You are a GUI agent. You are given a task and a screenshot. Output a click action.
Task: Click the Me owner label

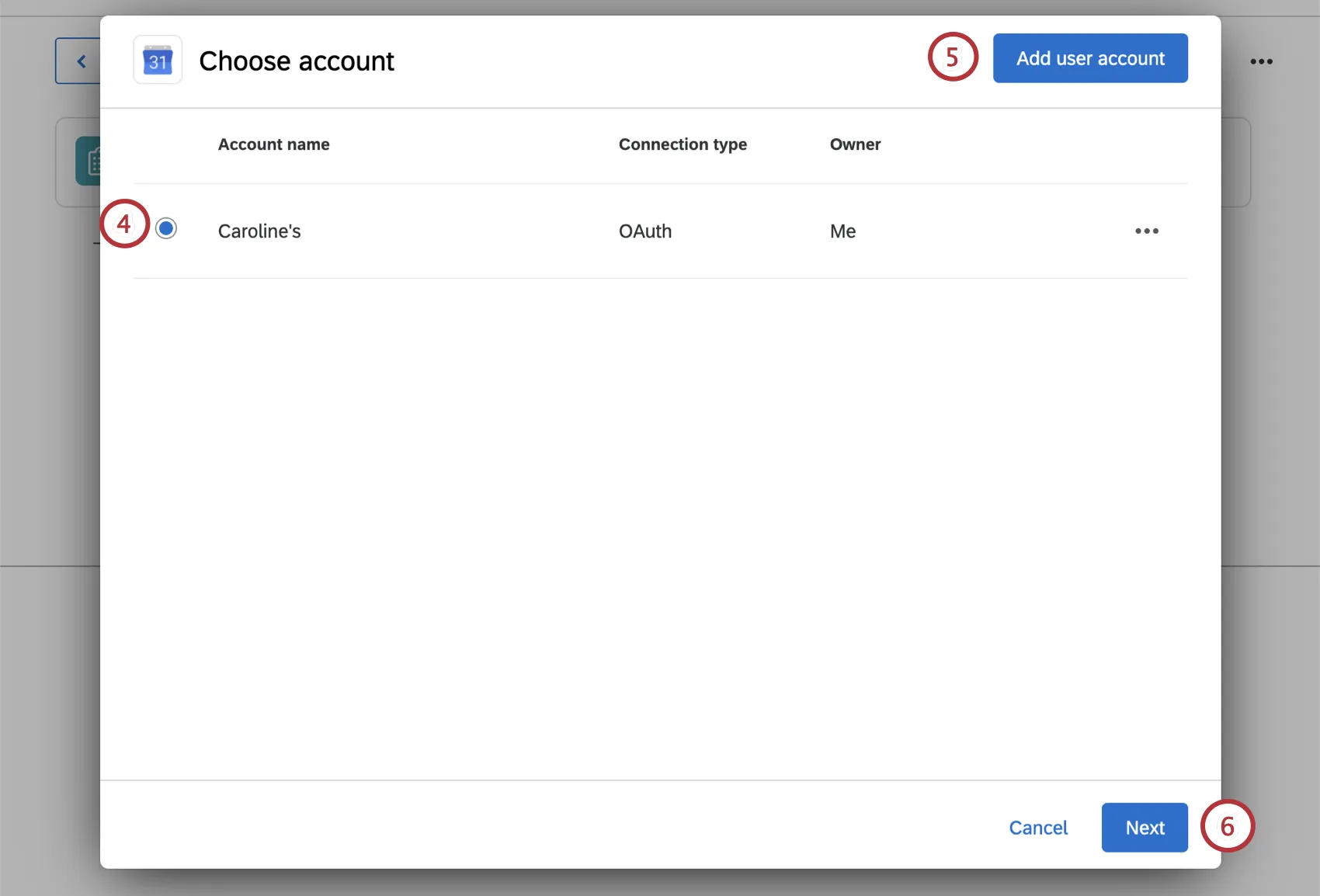coord(842,231)
